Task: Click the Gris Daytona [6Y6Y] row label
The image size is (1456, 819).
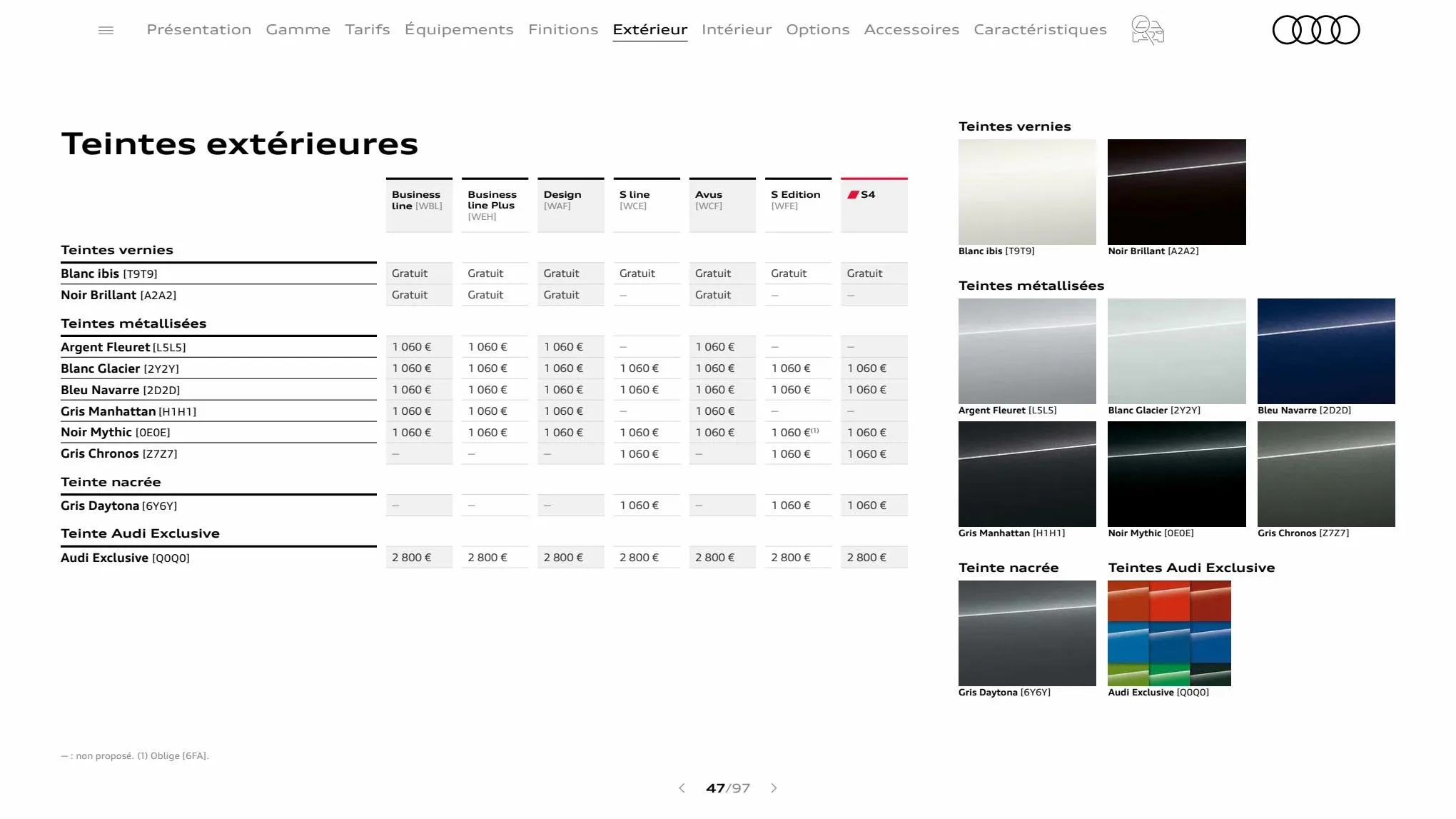Action: (x=119, y=506)
